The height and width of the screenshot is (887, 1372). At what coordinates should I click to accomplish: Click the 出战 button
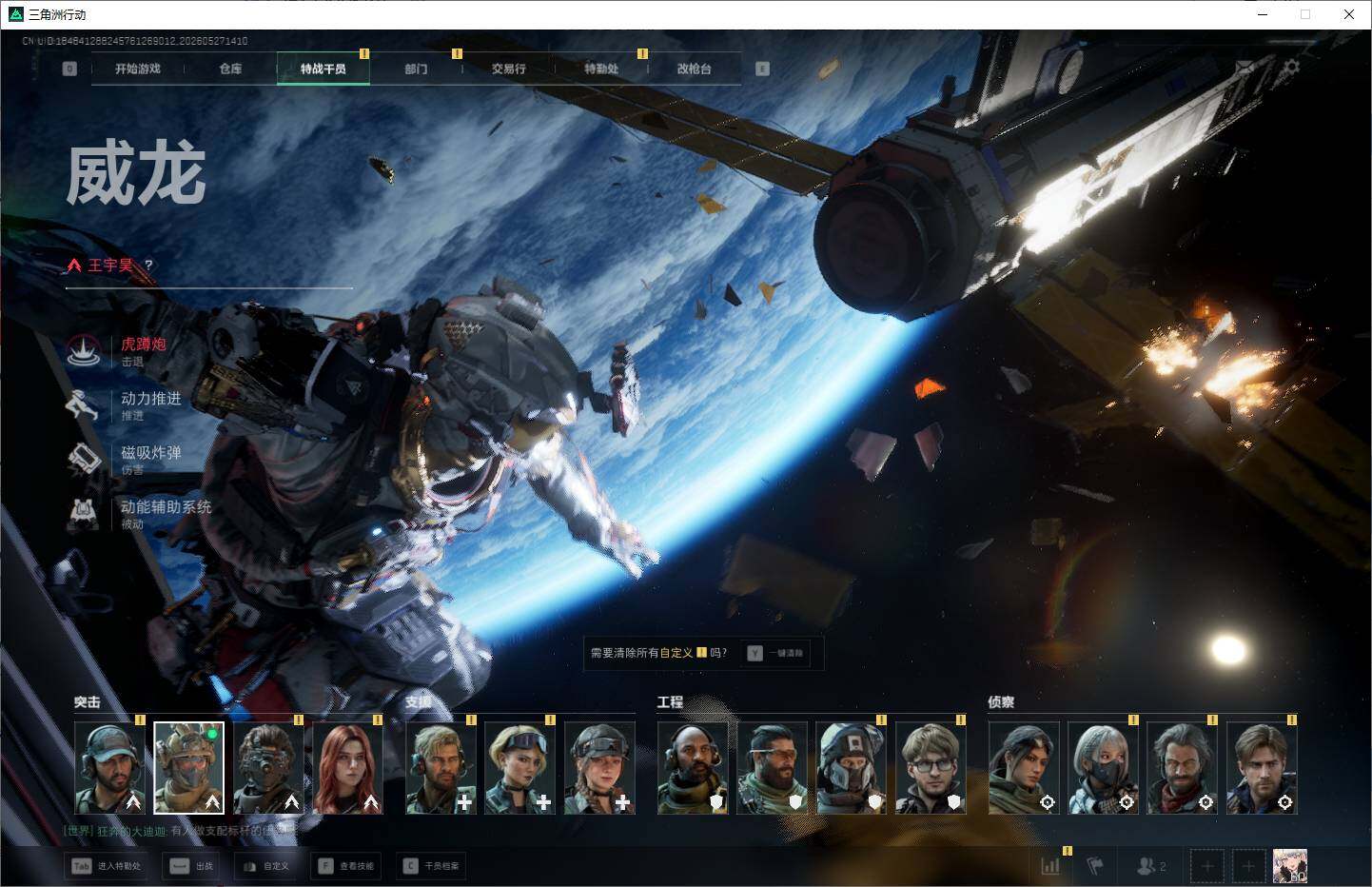click(191, 866)
